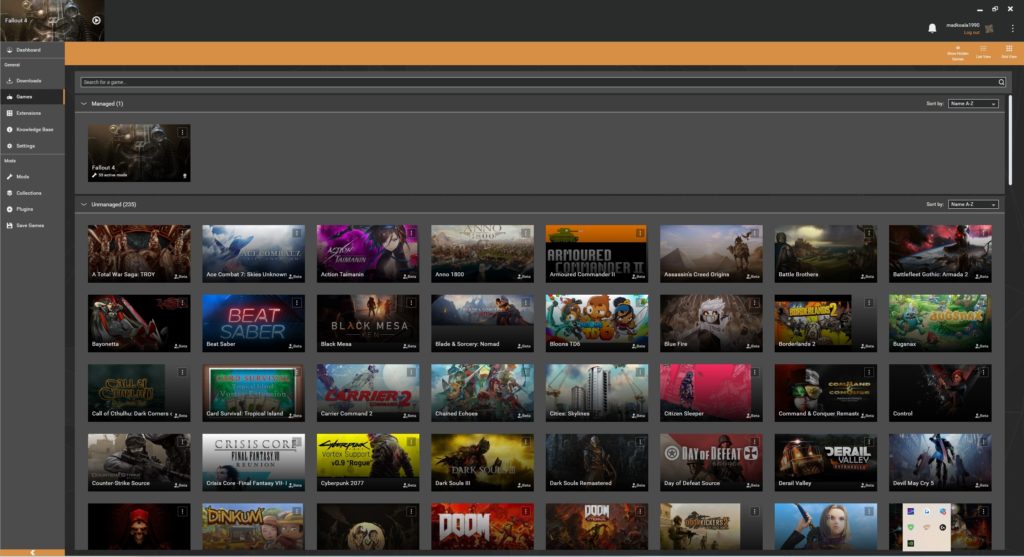Select Games in the sidebar
Screen dimensions: 1024x557
click(32, 97)
